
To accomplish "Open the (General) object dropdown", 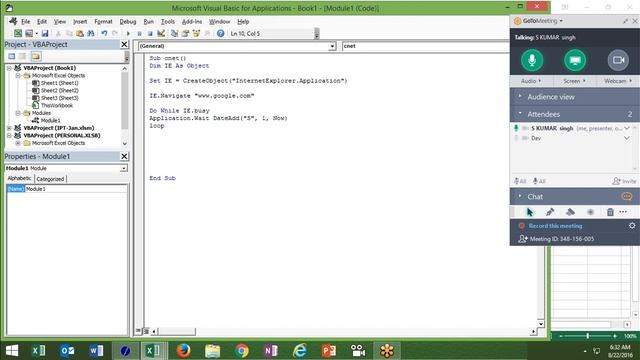I will [332, 46].
